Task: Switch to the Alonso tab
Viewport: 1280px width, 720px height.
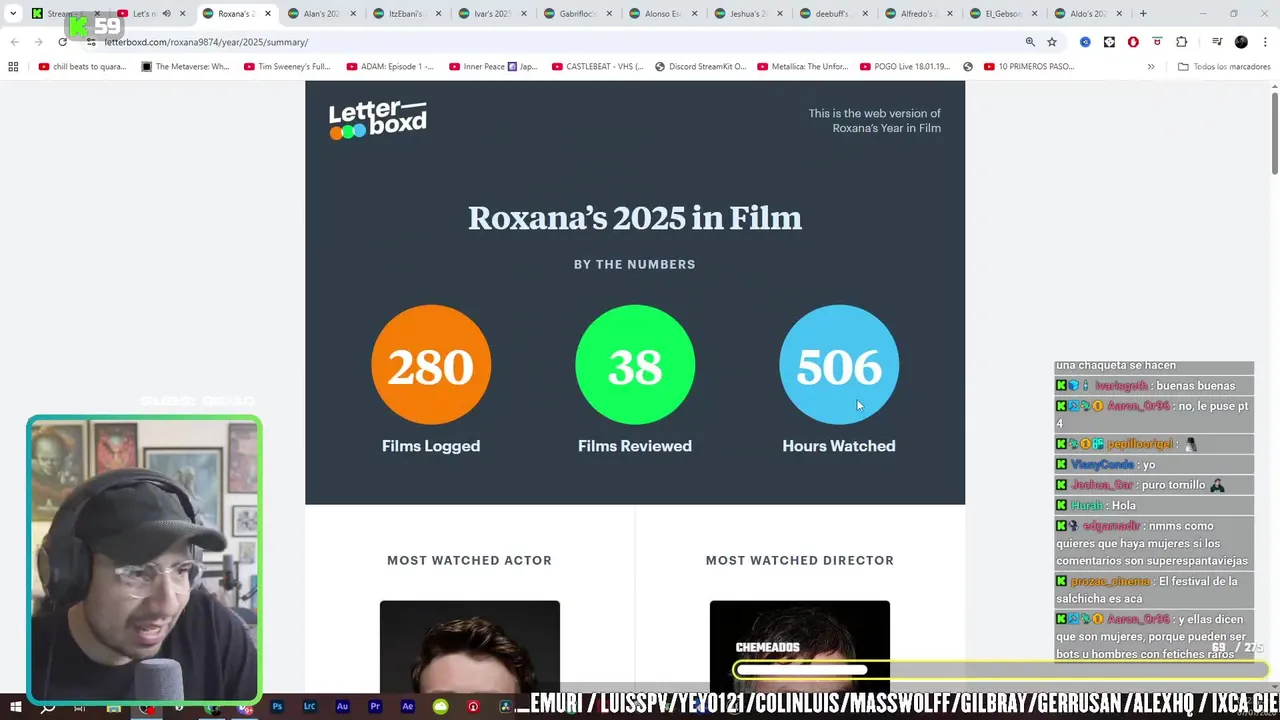Action: (x=663, y=14)
